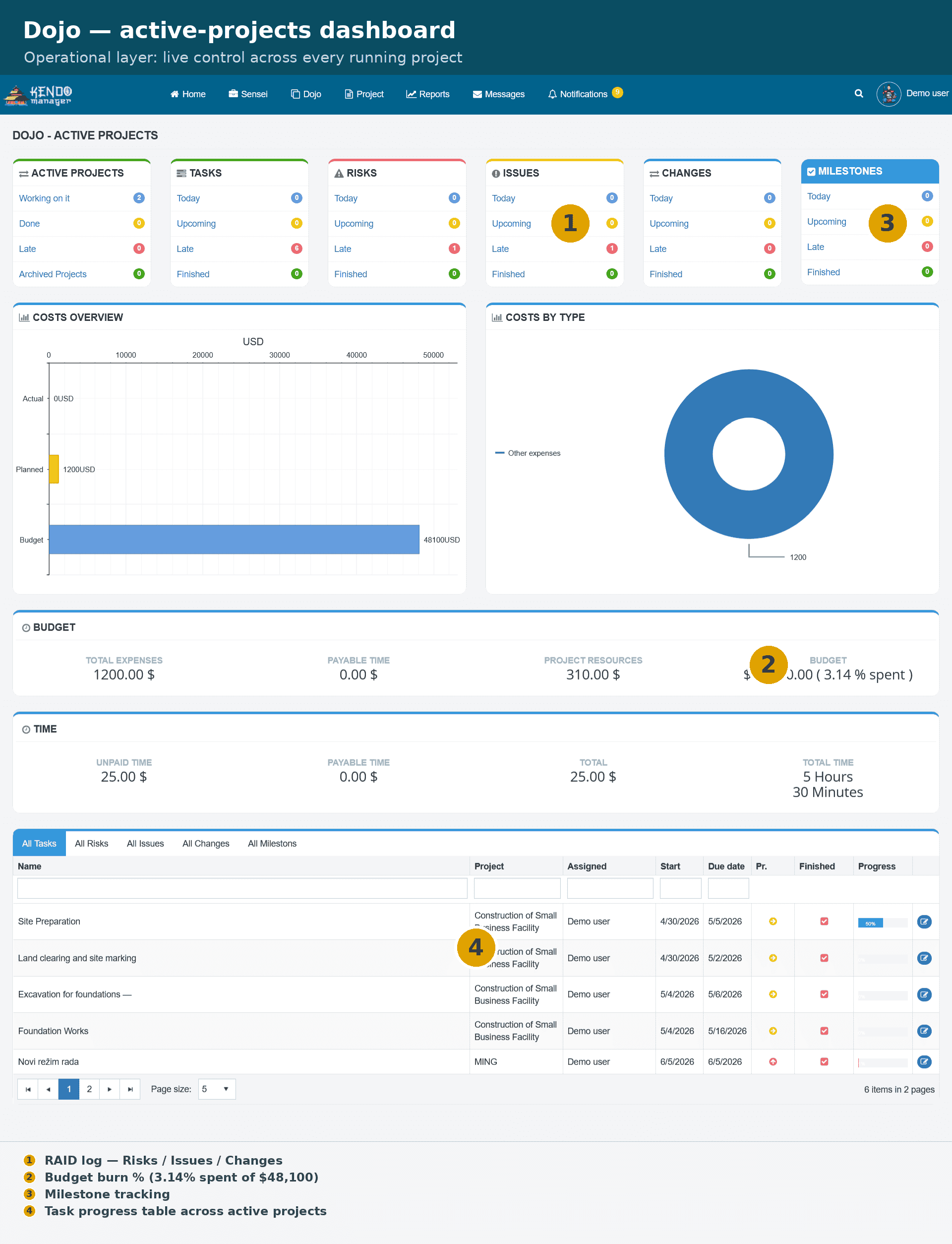This screenshot has height=1244, width=952.
Task: Open Finished risks link
Action: (351, 274)
